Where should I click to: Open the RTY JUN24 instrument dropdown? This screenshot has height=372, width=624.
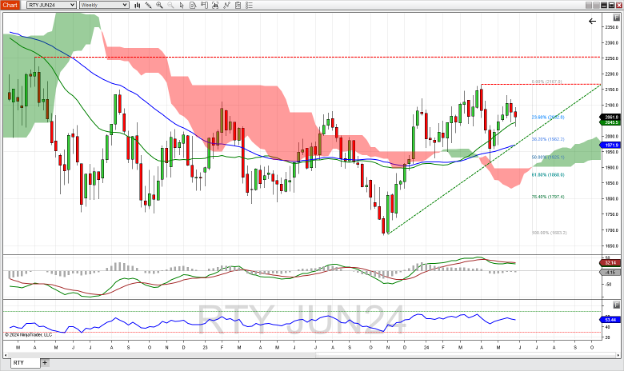coord(51,5)
